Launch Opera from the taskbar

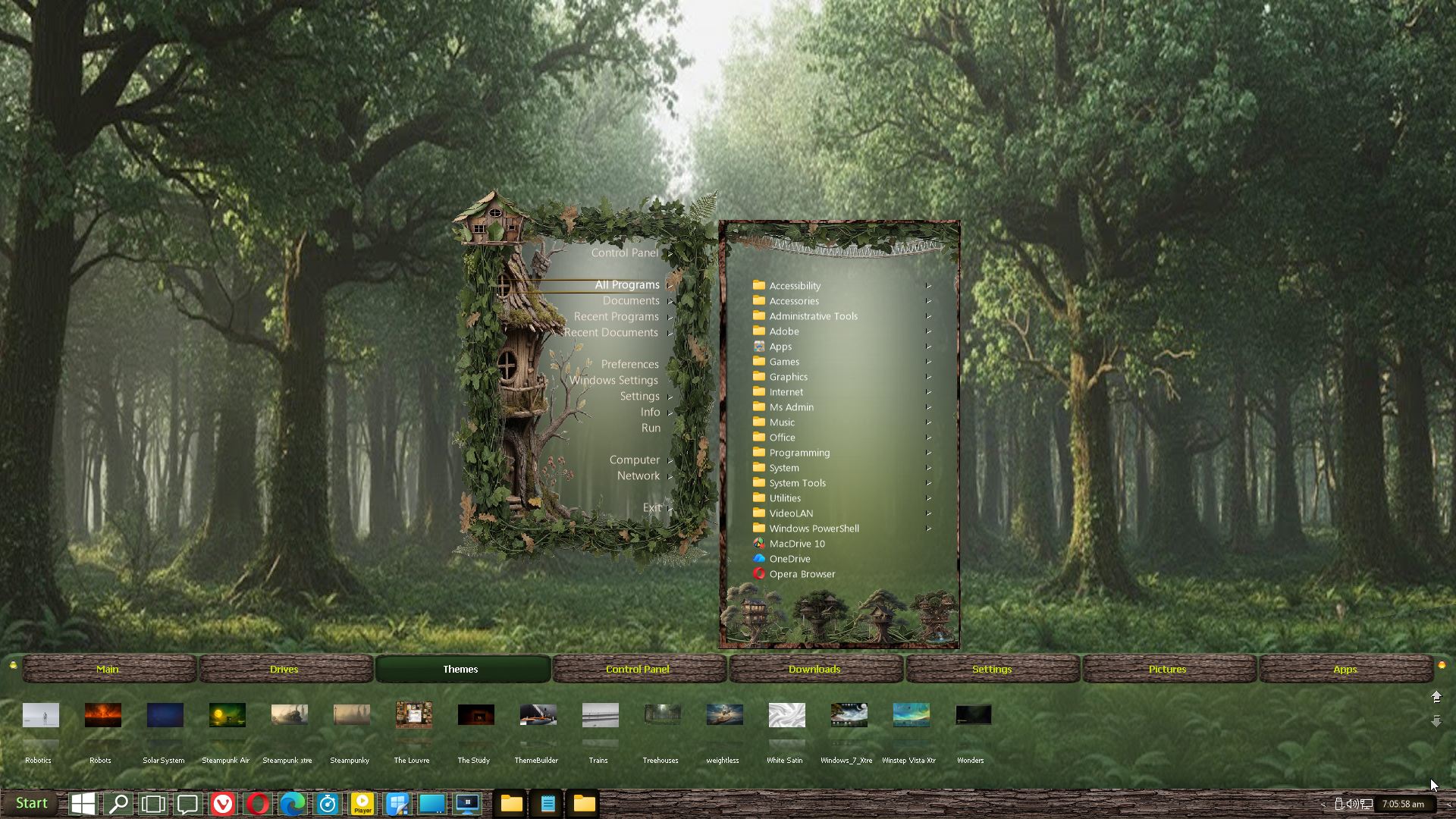pyautogui.click(x=258, y=804)
